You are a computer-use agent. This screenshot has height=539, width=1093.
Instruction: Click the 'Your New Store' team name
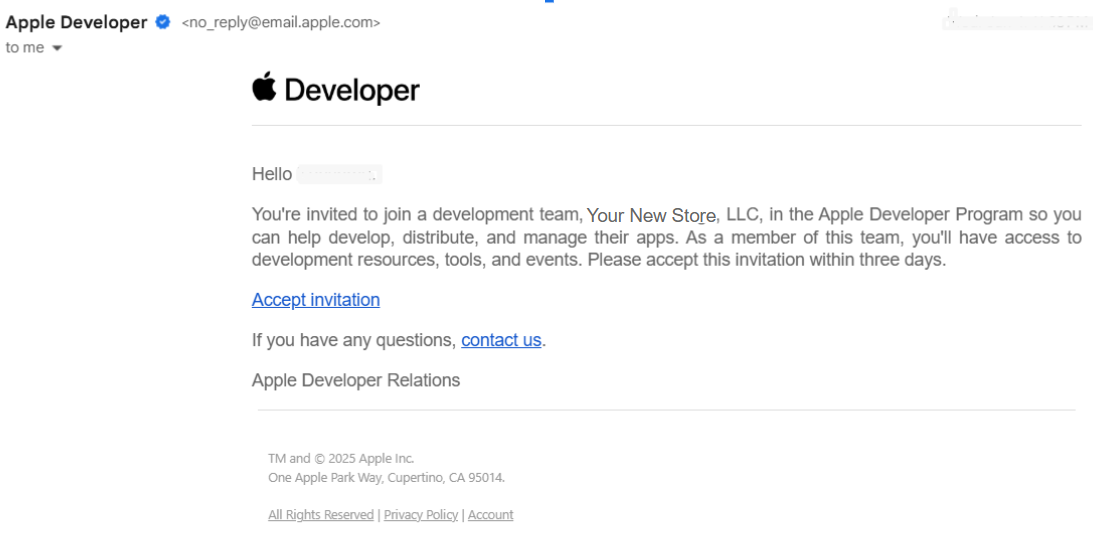(651, 215)
